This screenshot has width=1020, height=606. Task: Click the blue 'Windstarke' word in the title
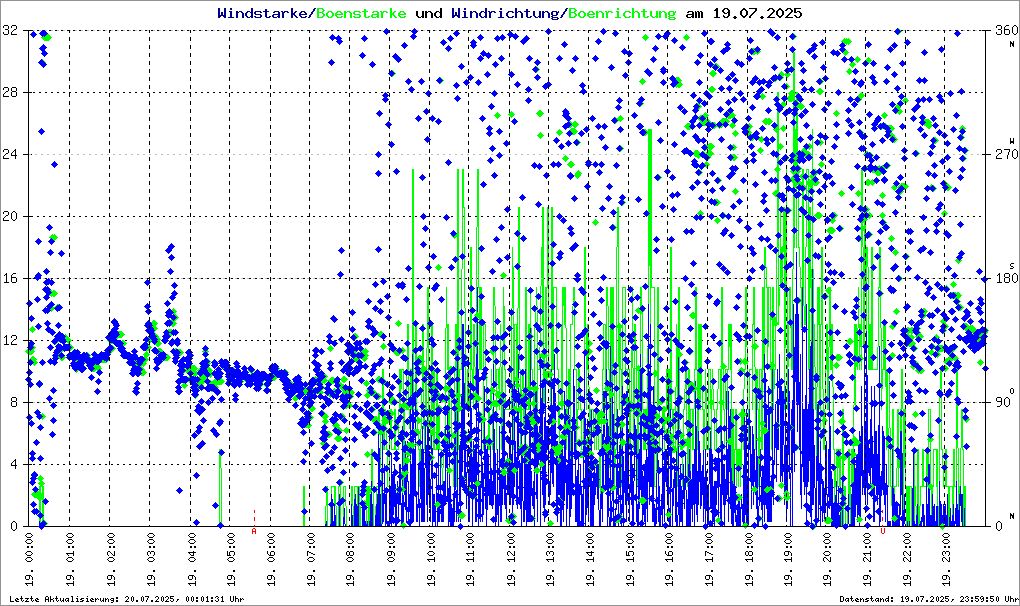coord(265,13)
